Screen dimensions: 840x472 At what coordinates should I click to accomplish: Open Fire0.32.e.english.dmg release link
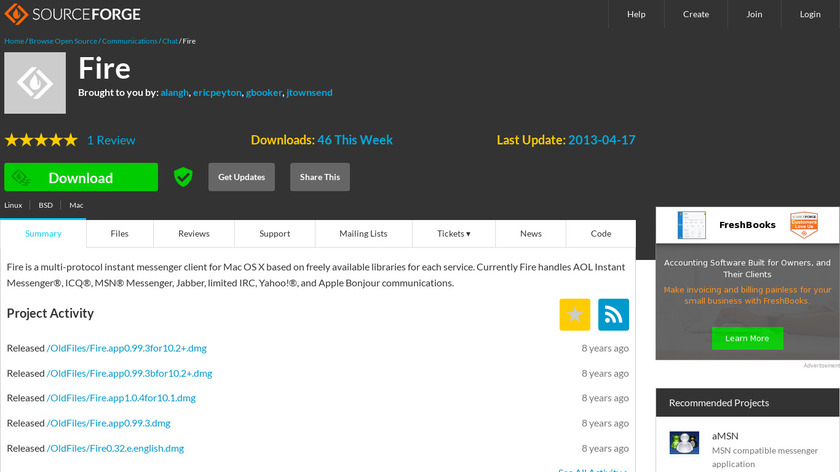tap(115, 448)
